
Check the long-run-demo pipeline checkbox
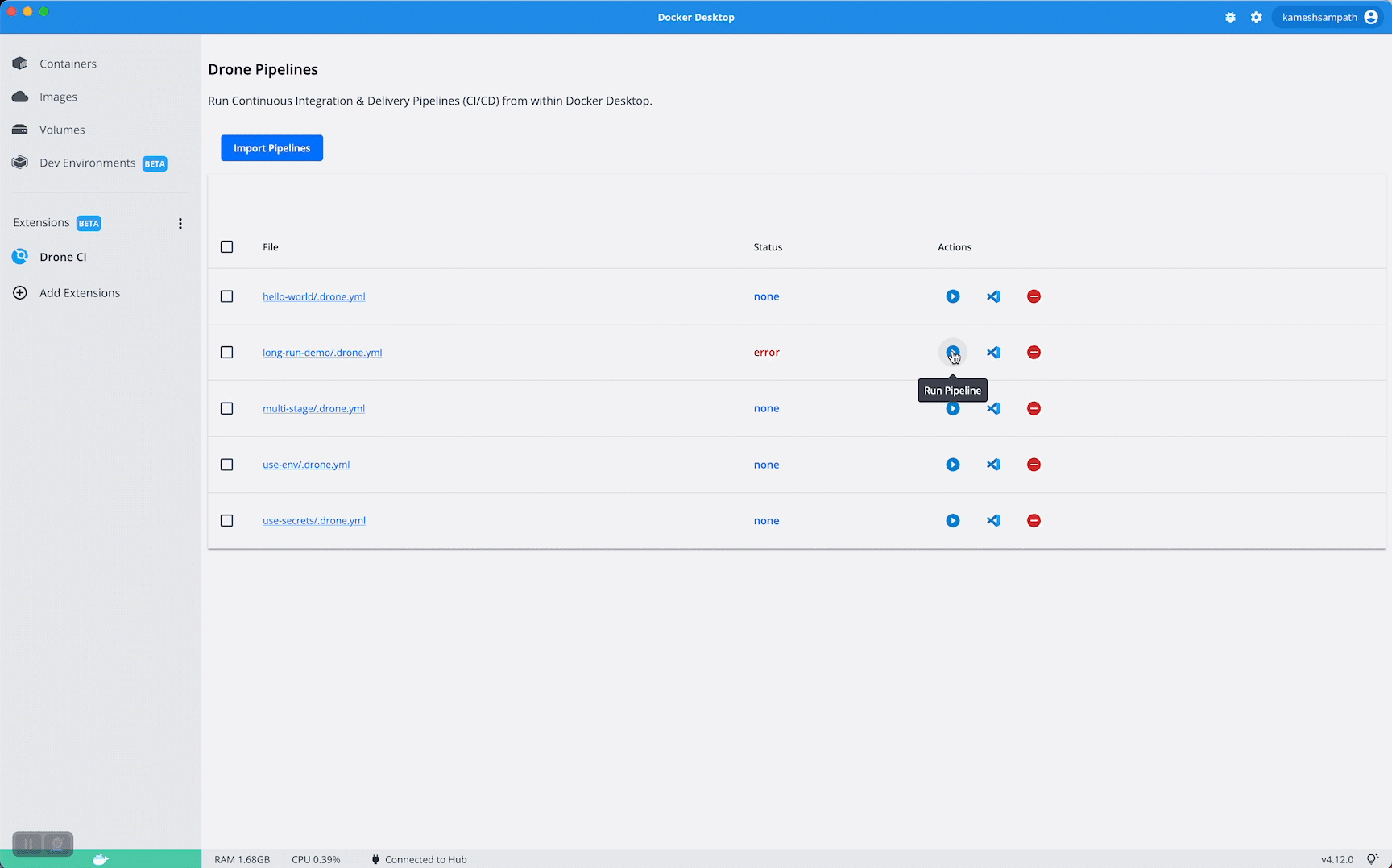(x=227, y=353)
